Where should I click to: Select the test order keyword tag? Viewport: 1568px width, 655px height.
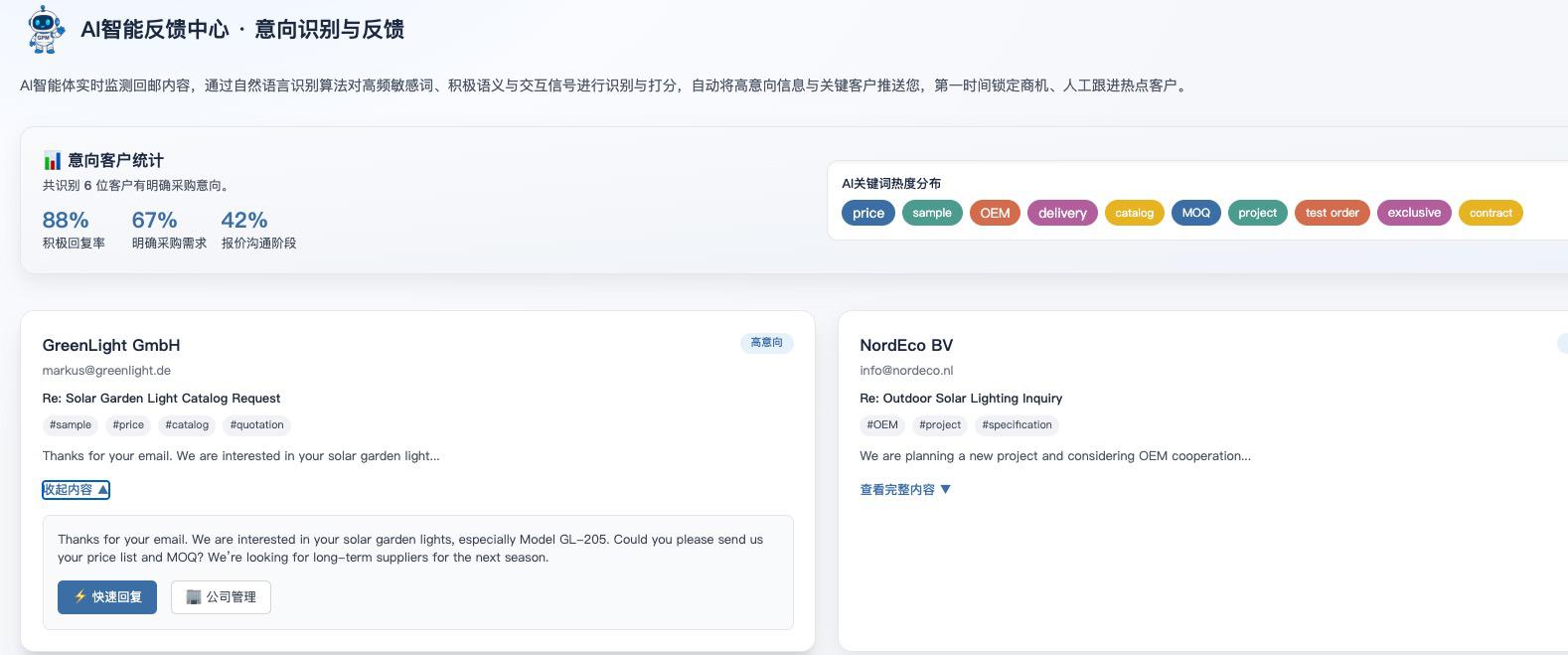1332,213
